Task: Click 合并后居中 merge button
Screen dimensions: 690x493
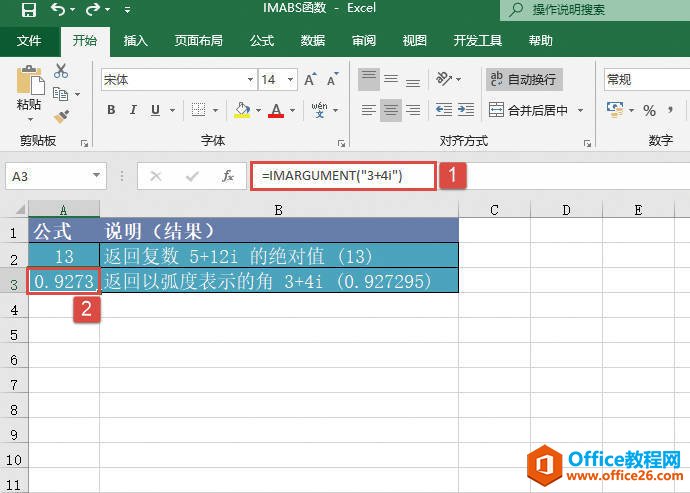Action: 529,110
